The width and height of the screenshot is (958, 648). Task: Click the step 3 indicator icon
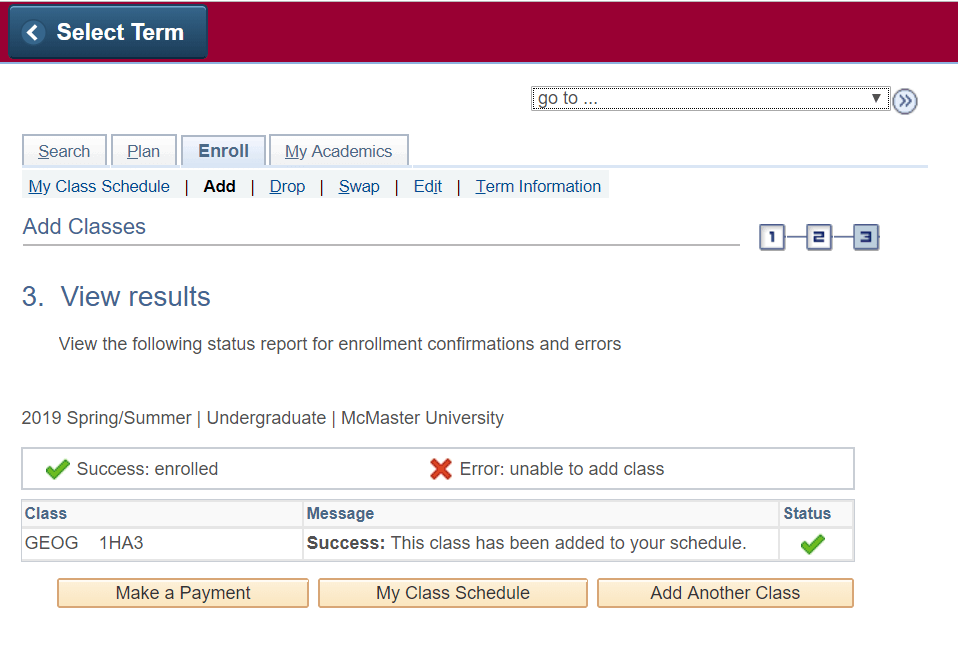[866, 237]
